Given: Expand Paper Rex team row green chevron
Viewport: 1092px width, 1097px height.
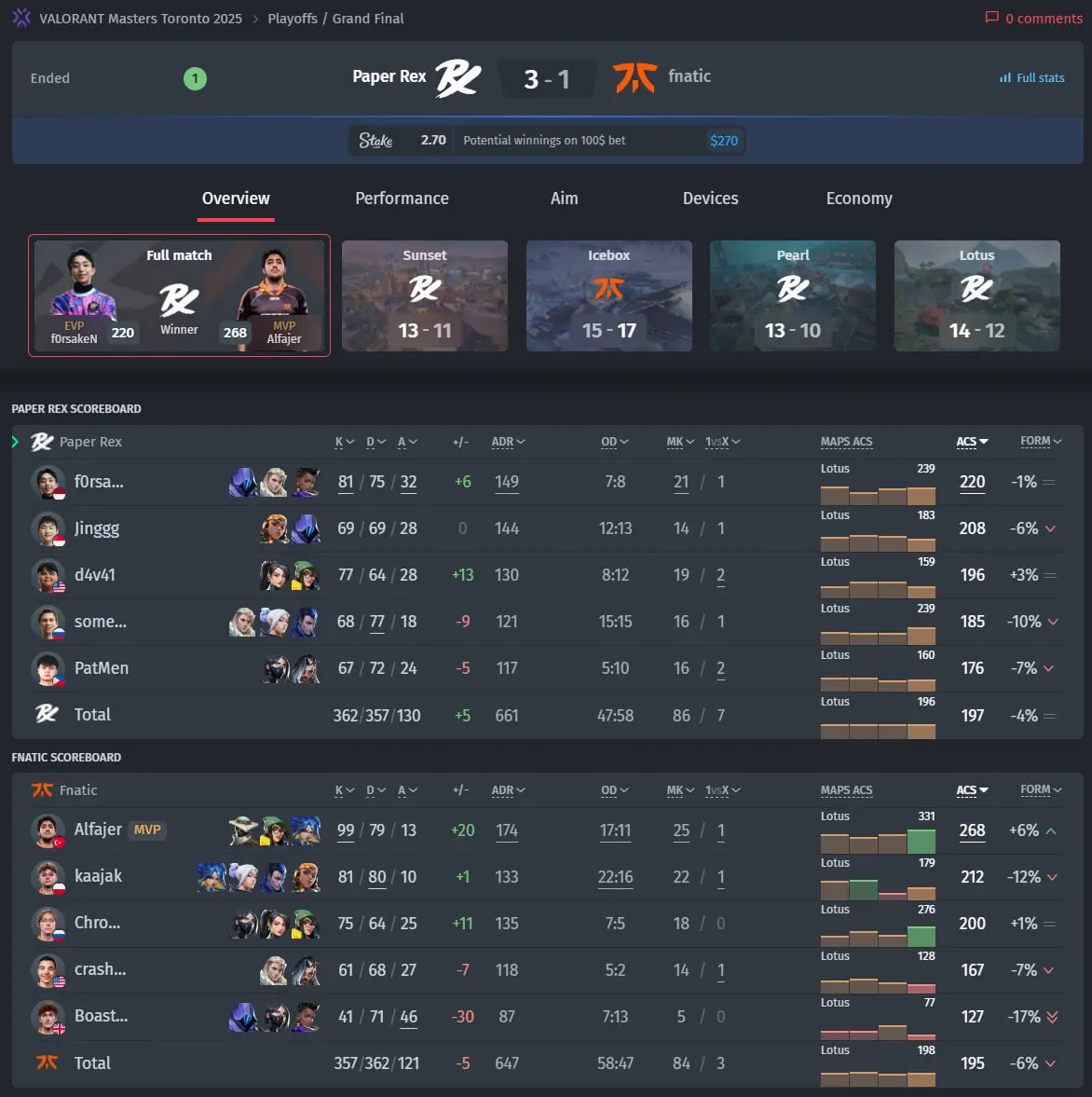Looking at the screenshot, I should coord(16,442).
